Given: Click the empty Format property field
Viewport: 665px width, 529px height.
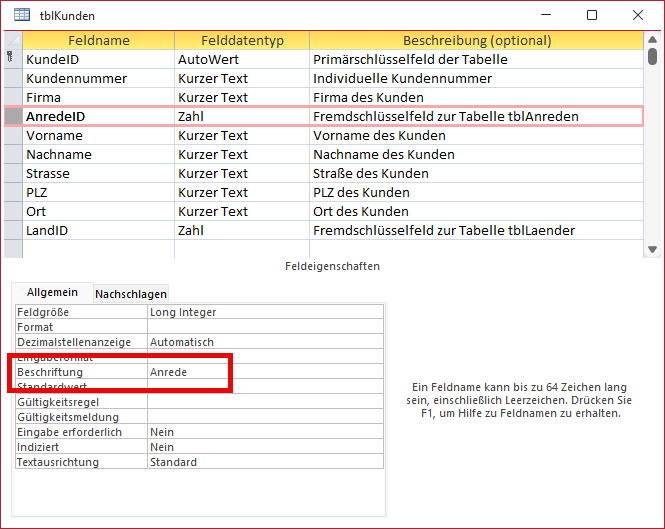Looking at the screenshot, I should tap(265, 327).
